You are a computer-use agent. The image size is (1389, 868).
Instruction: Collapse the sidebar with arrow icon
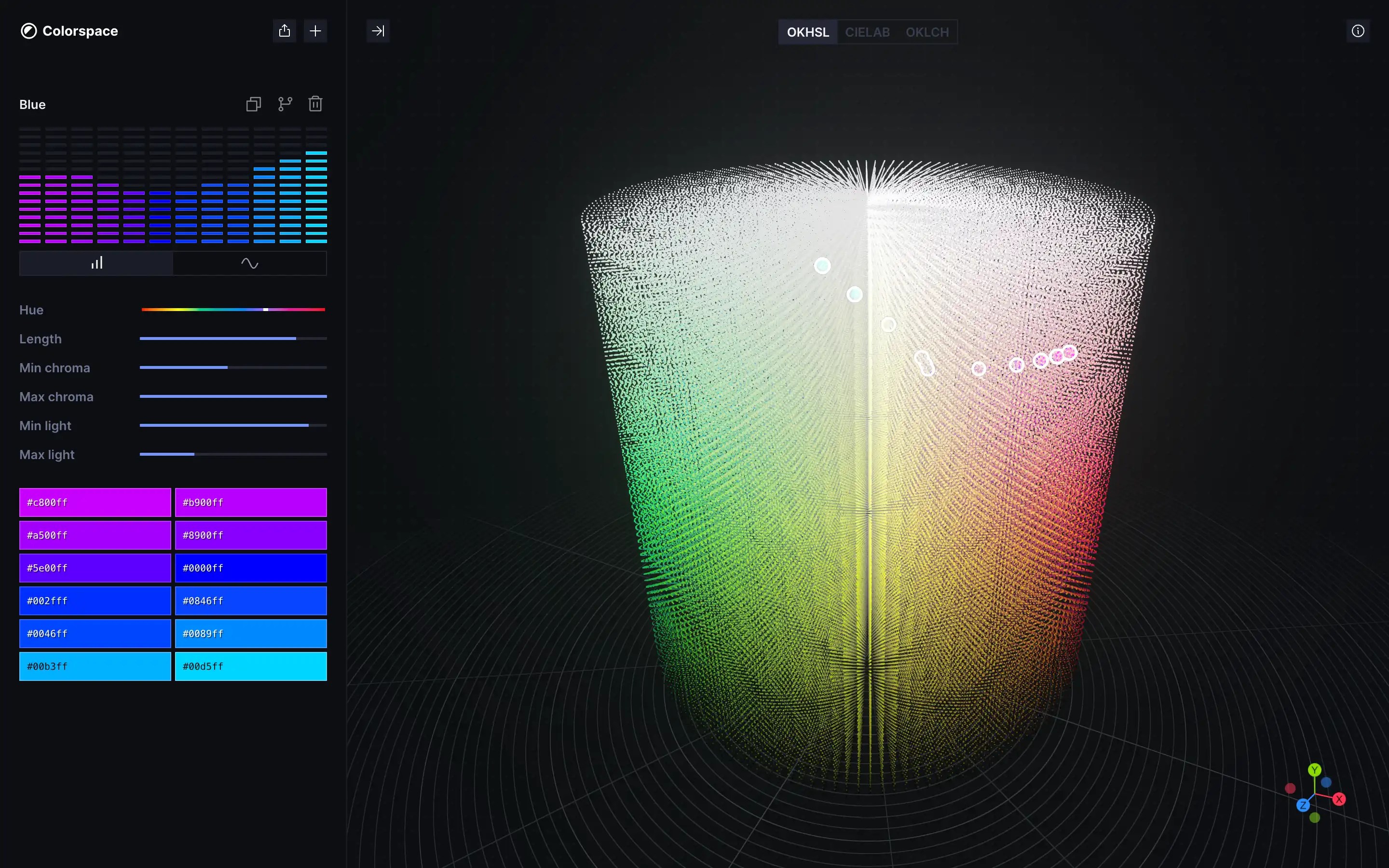[x=378, y=31]
